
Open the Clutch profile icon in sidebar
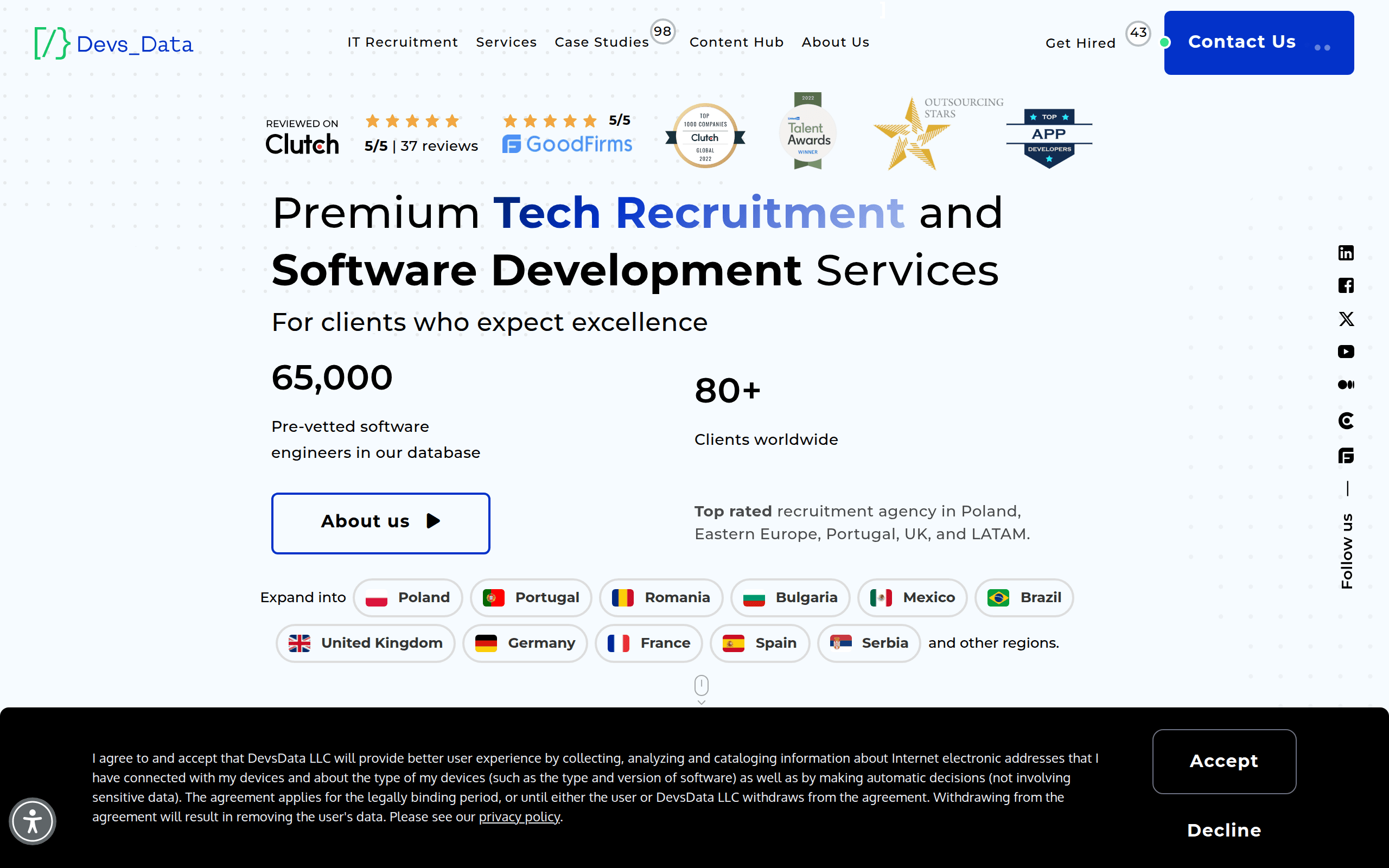[1346, 421]
